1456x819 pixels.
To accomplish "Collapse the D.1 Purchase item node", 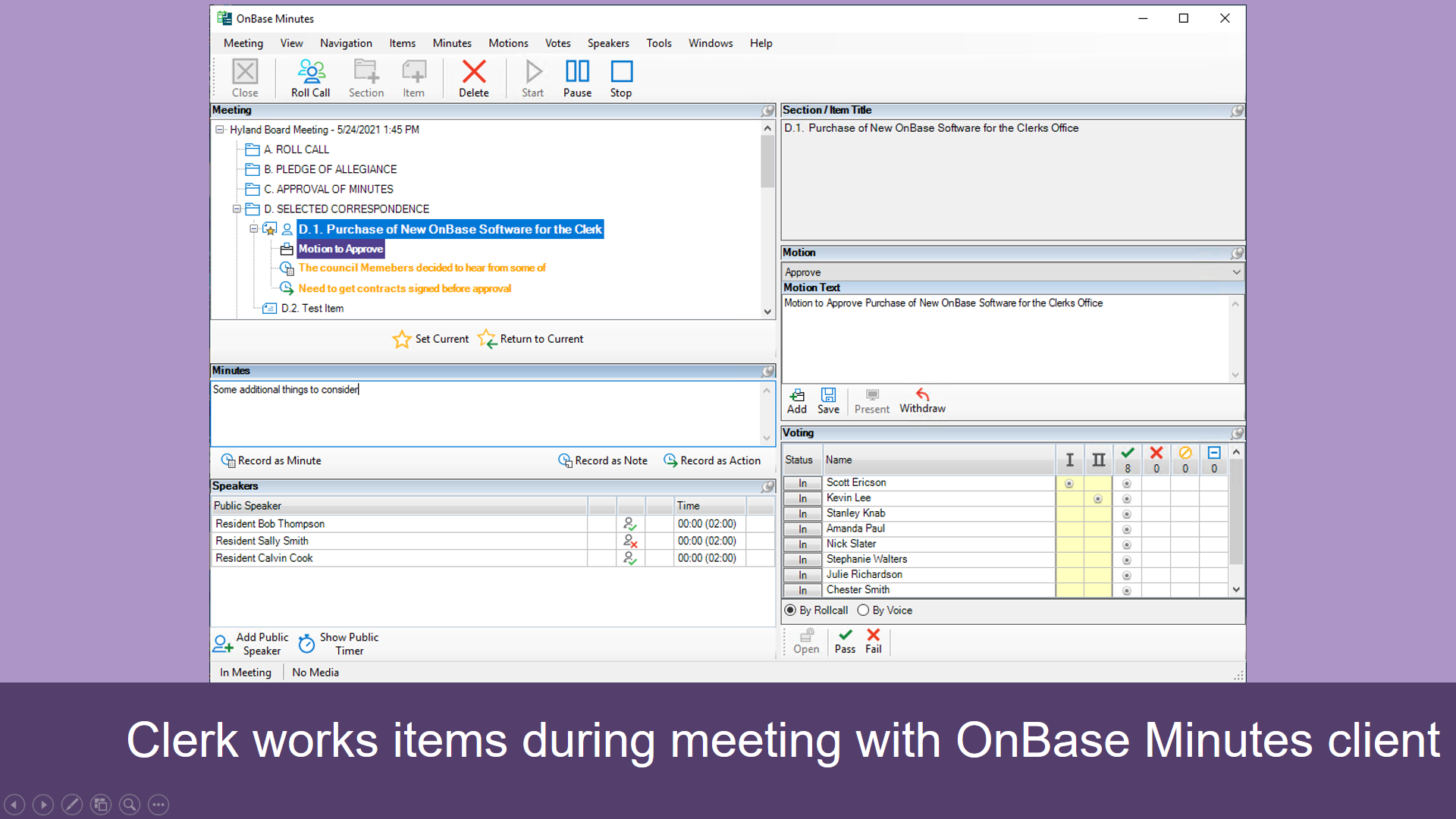I will tap(253, 229).
